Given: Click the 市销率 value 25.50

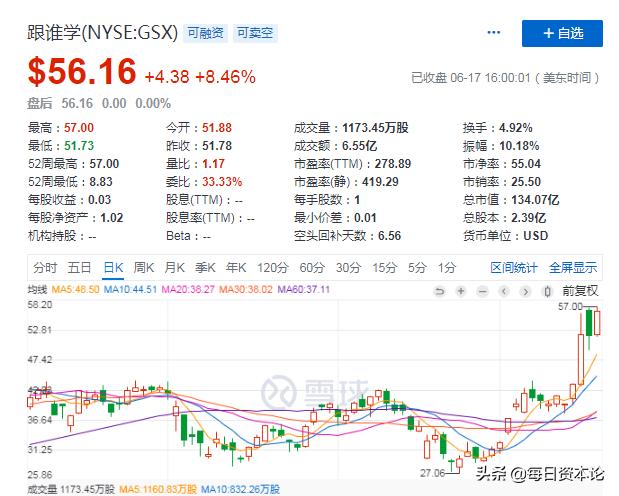Looking at the screenshot, I should coord(526,182).
